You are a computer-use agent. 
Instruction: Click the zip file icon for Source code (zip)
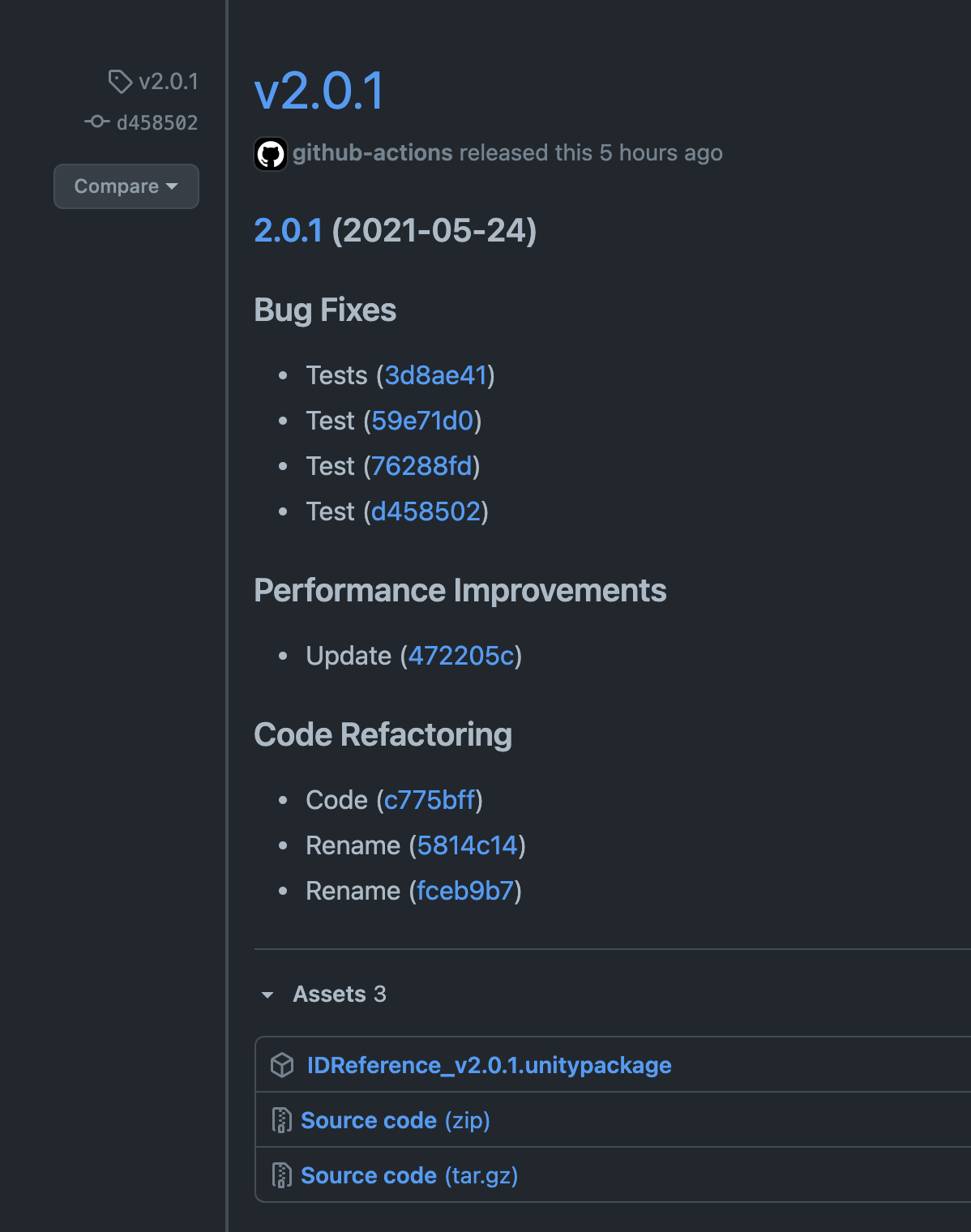point(281,1120)
